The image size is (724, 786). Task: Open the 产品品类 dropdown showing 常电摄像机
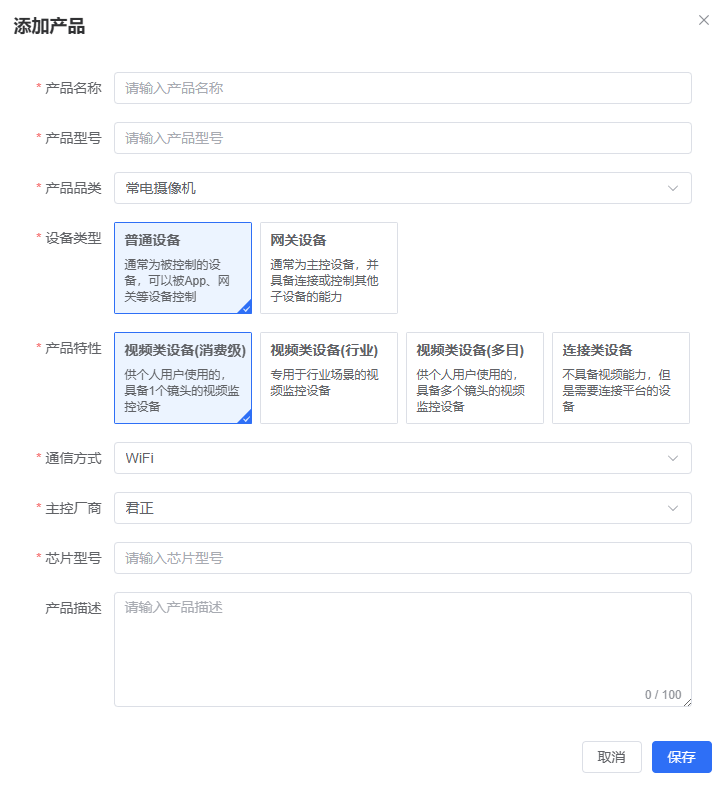click(403, 188)
